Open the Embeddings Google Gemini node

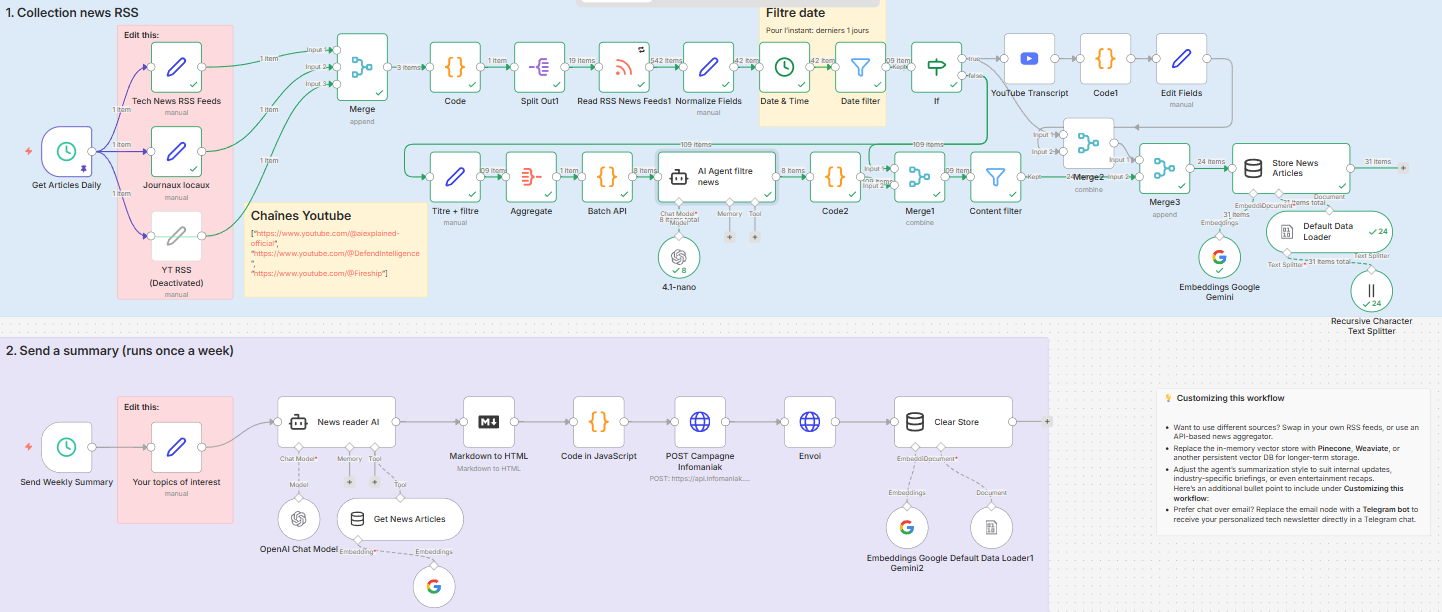1219,256
